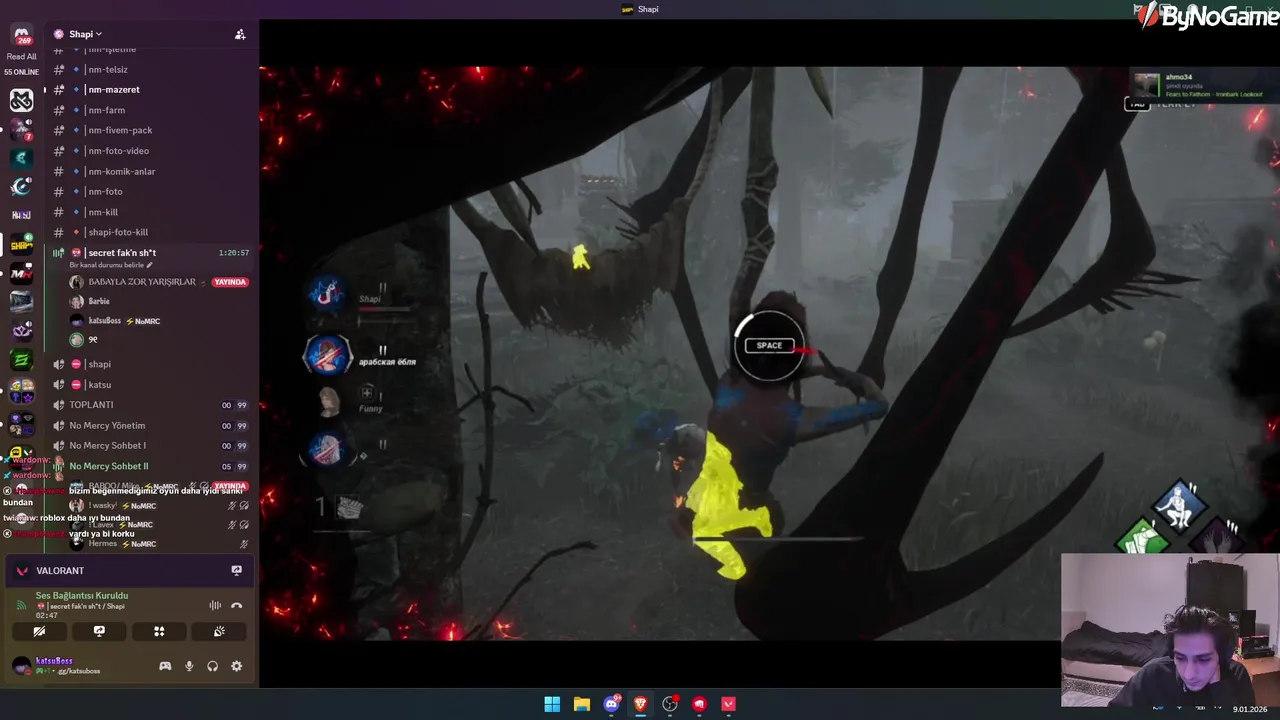Screen dimensions: 1280x720
Task: Share your screen button in voice panel
Action: point(99,631)
